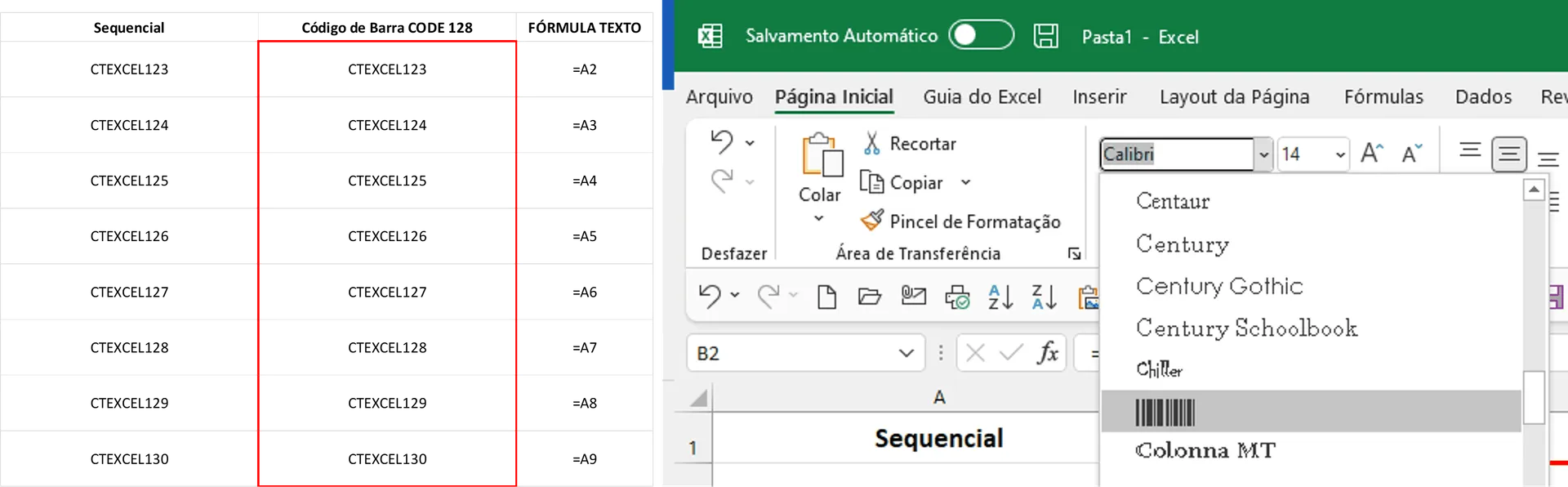Open the font name dropdown arrow

click(1263, 154)
